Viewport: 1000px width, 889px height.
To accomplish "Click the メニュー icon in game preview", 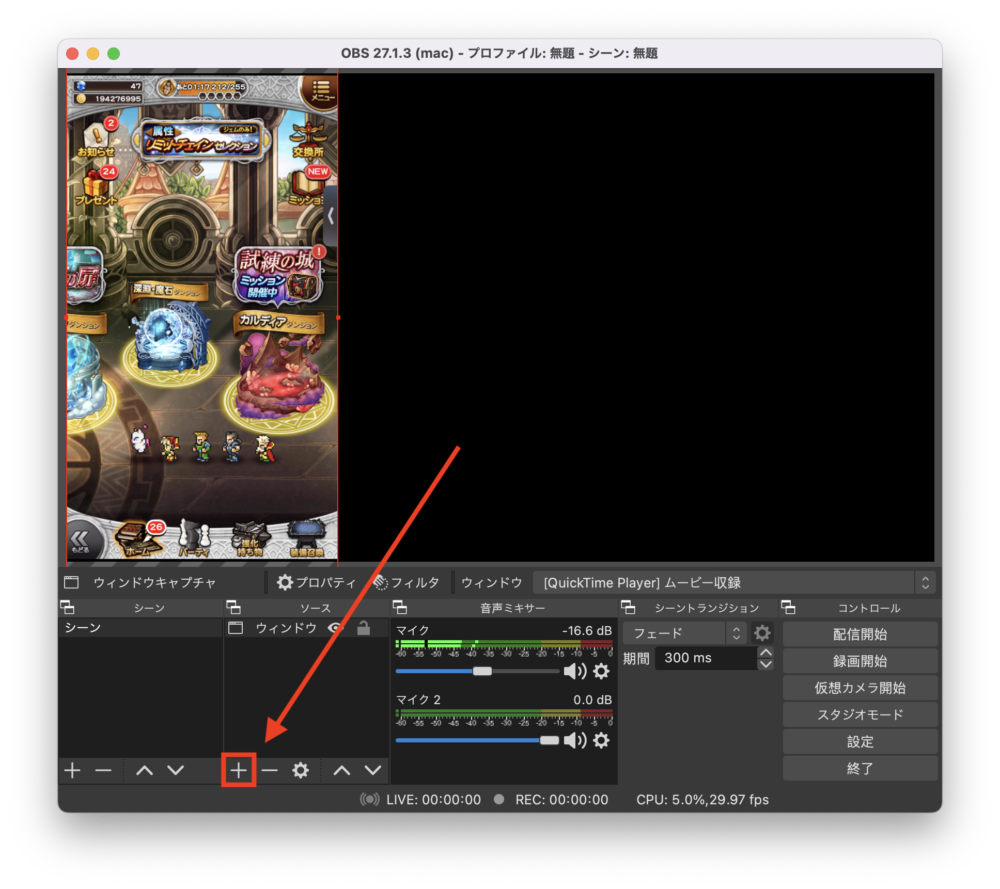I will coord(320,92).
